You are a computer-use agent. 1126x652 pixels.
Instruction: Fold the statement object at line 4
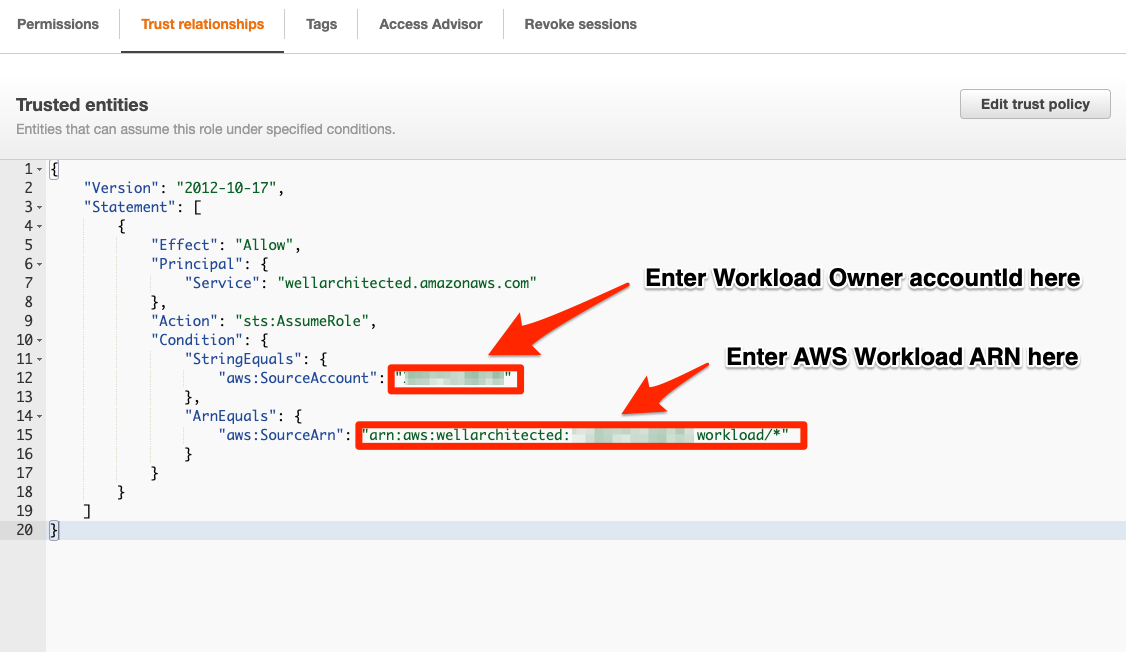tap(39, 226)
